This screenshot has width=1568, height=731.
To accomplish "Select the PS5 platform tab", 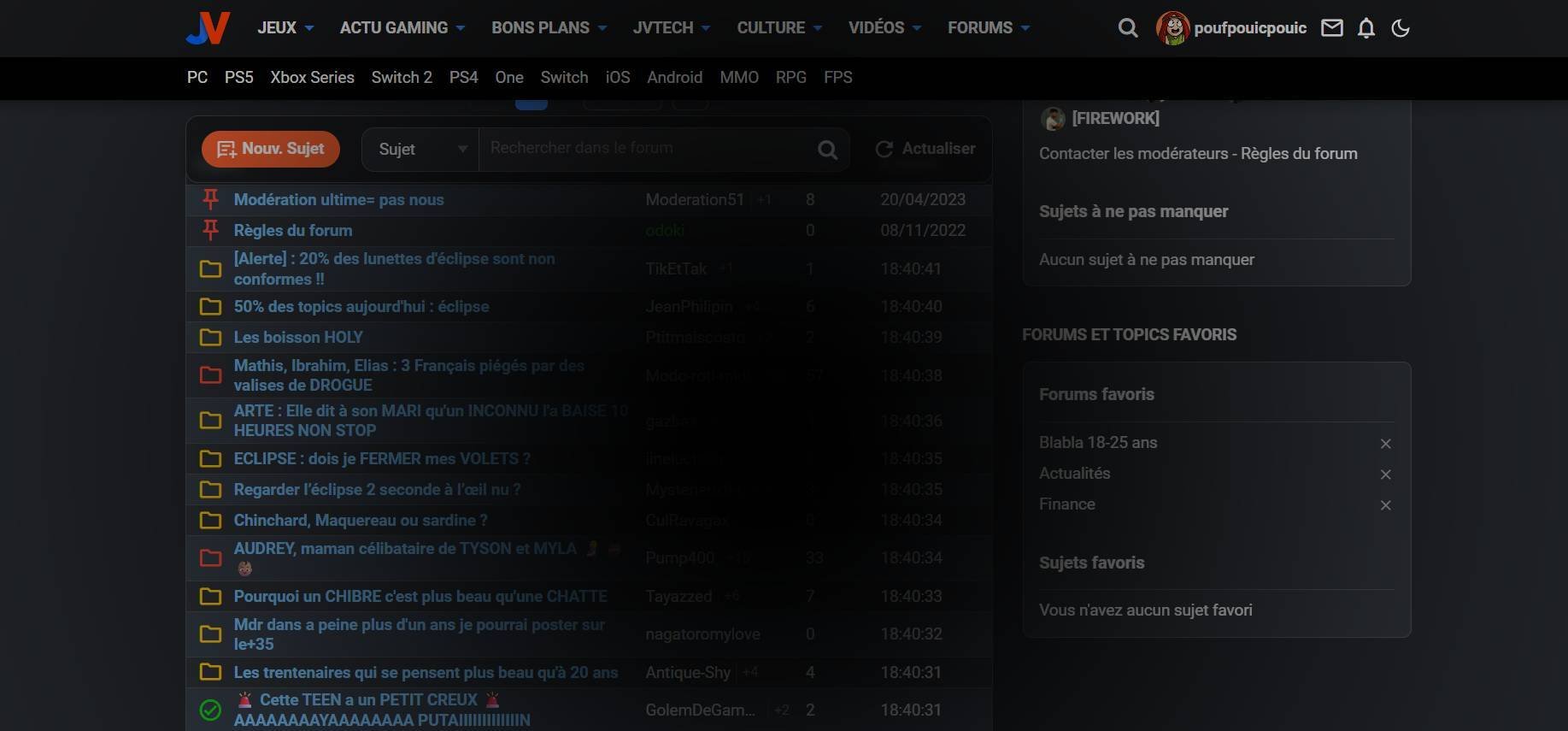I will coord(238,77).
